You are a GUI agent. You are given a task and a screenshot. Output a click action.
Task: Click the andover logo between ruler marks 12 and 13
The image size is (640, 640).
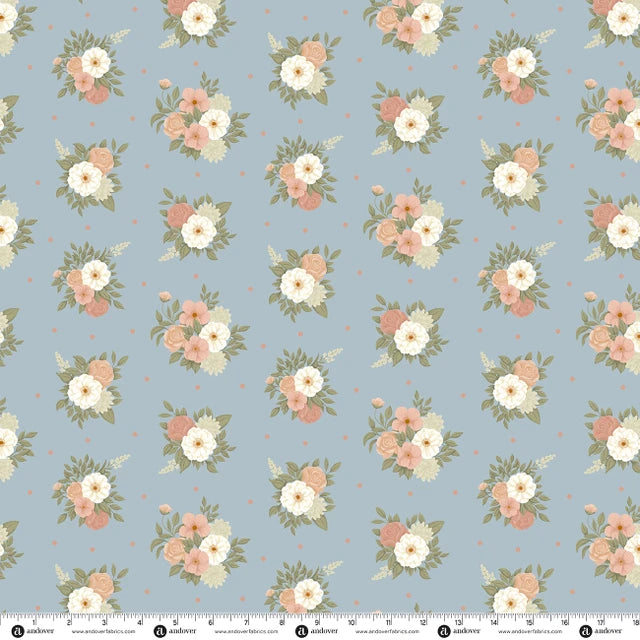444,631
